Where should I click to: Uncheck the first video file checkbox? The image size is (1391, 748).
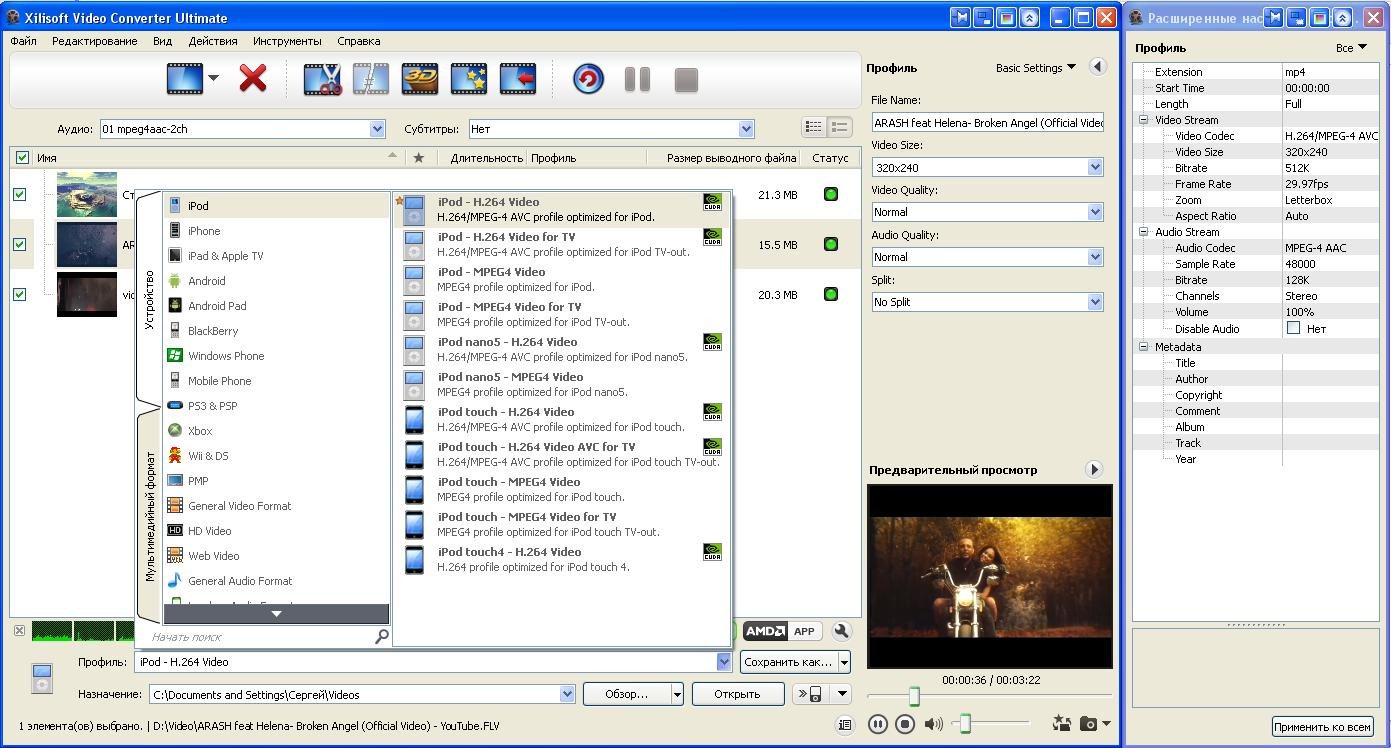(19, 195)
